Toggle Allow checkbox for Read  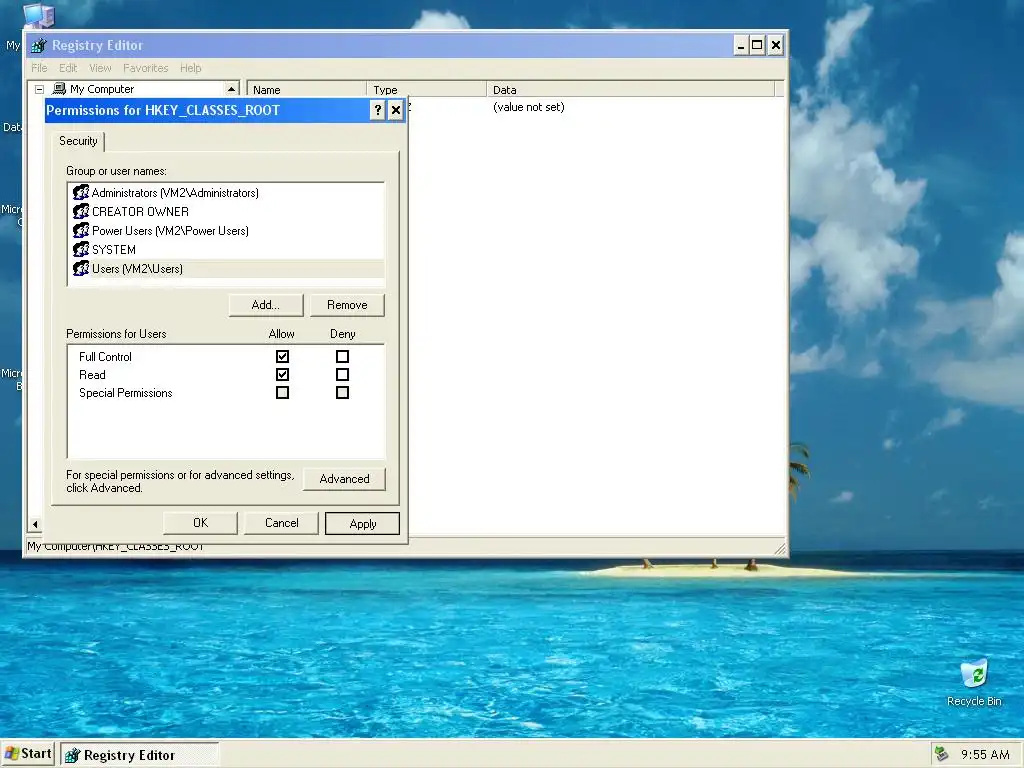[282, 375]
